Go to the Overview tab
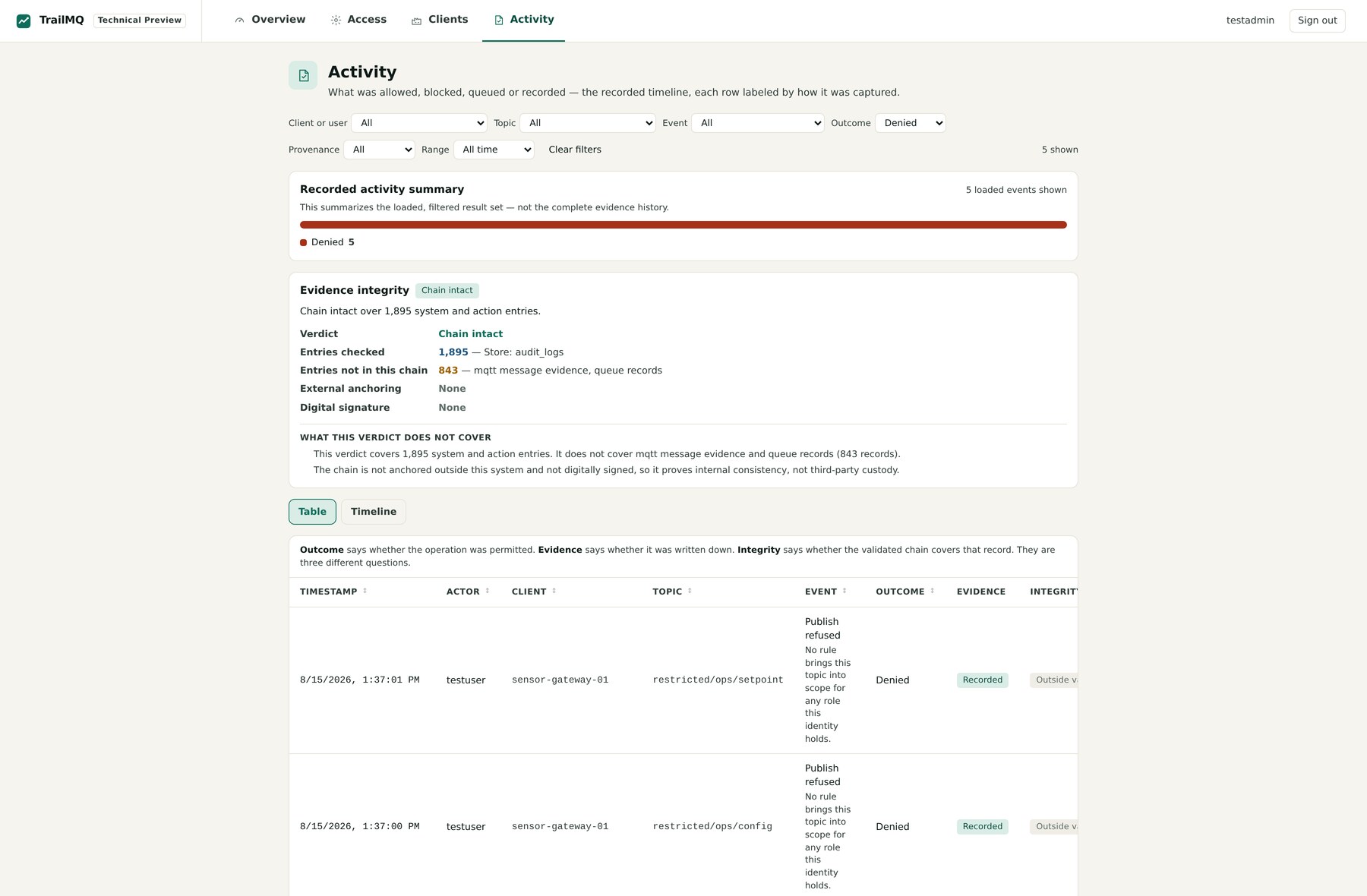Viewport: 1367px width, 896px height. tap(270, 20)
